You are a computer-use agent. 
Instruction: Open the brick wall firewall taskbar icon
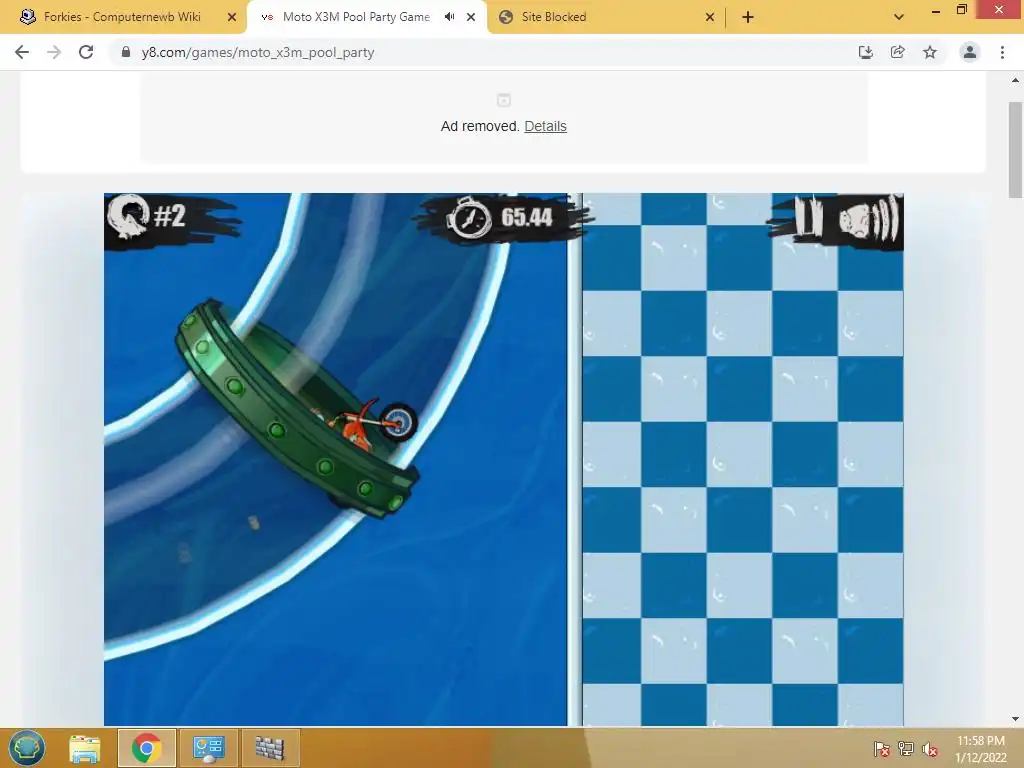tap(270, 748)
